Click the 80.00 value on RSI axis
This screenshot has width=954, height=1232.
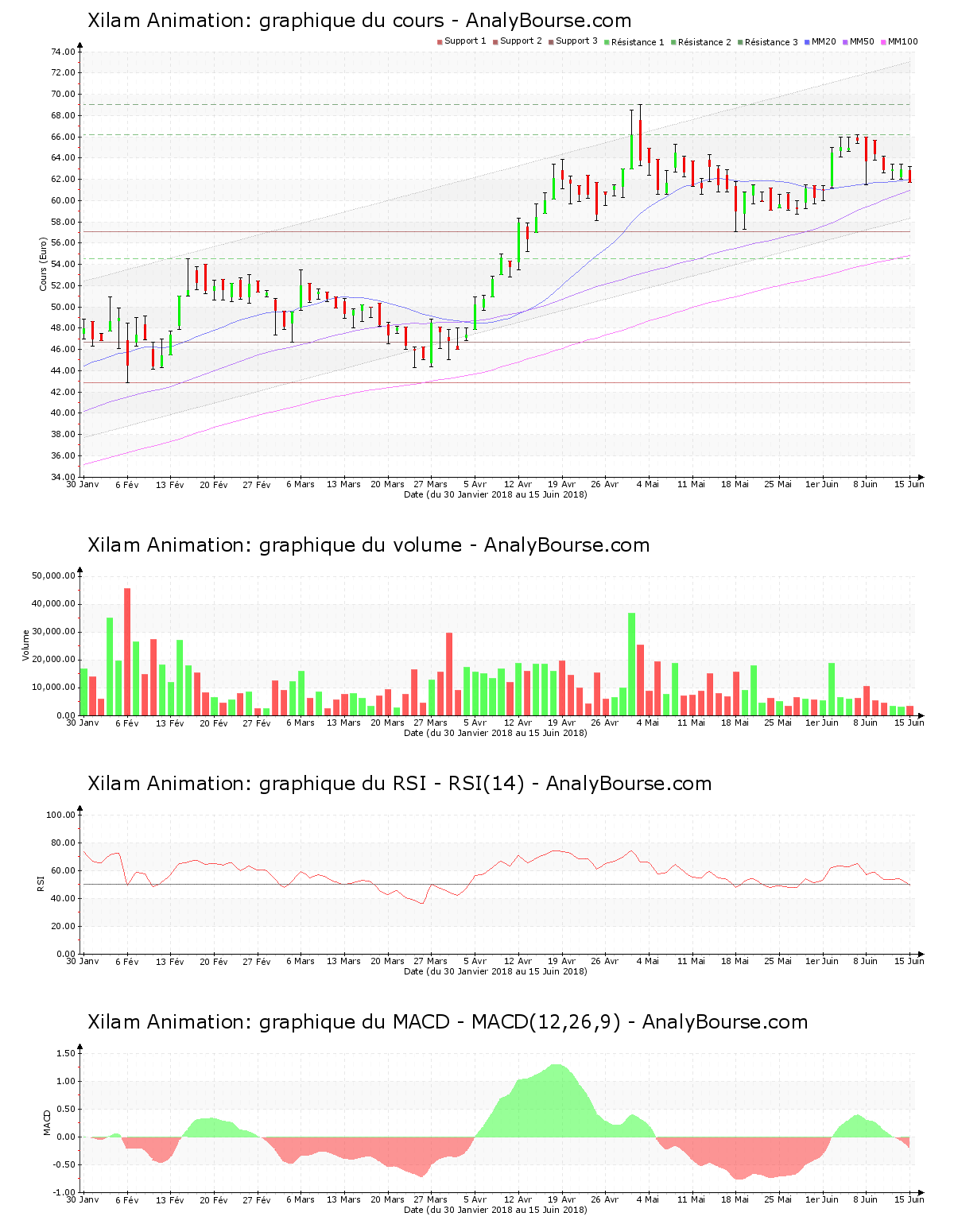click(x=63, y=843)
